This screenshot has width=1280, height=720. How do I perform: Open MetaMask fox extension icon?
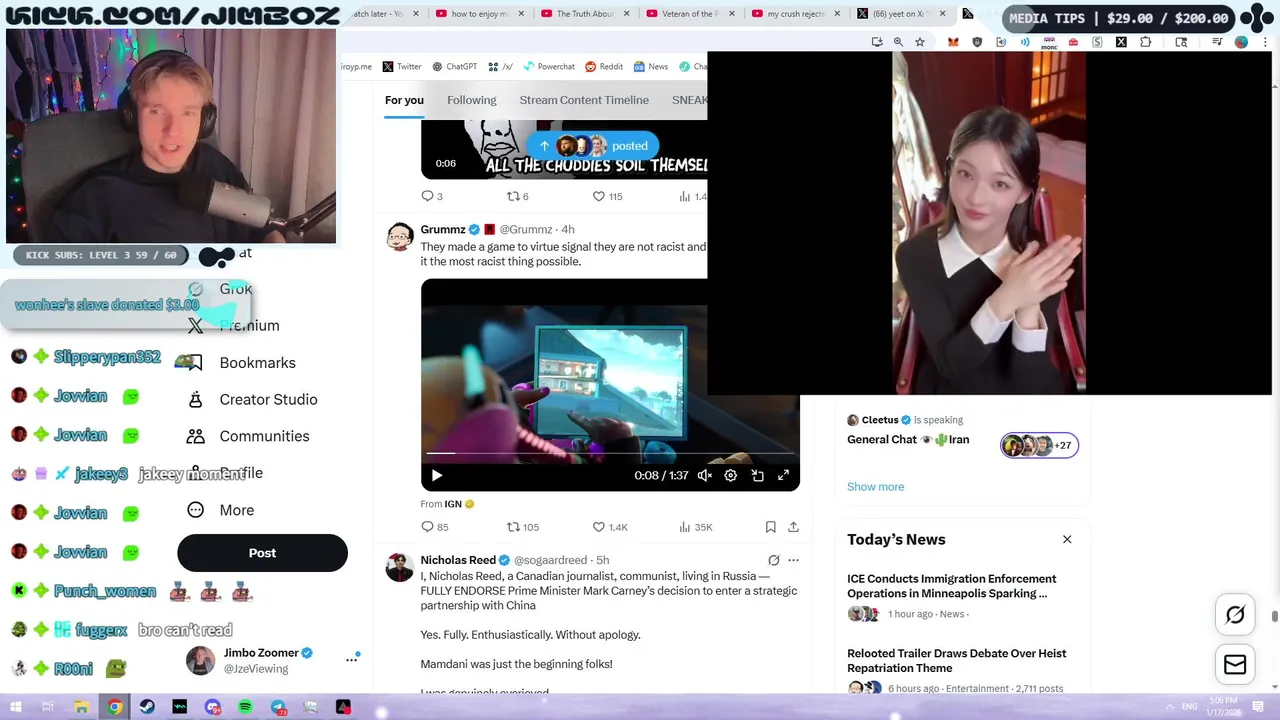[x=953, y=42]
